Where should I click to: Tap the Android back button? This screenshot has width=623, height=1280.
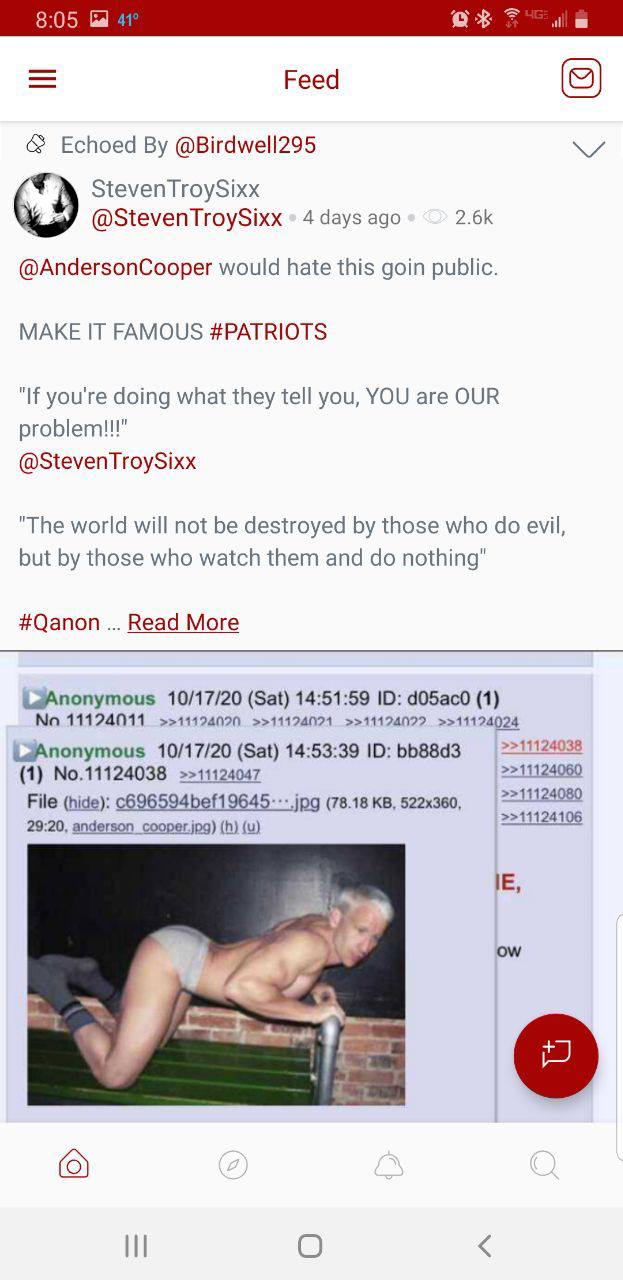tap(485, 1245)
